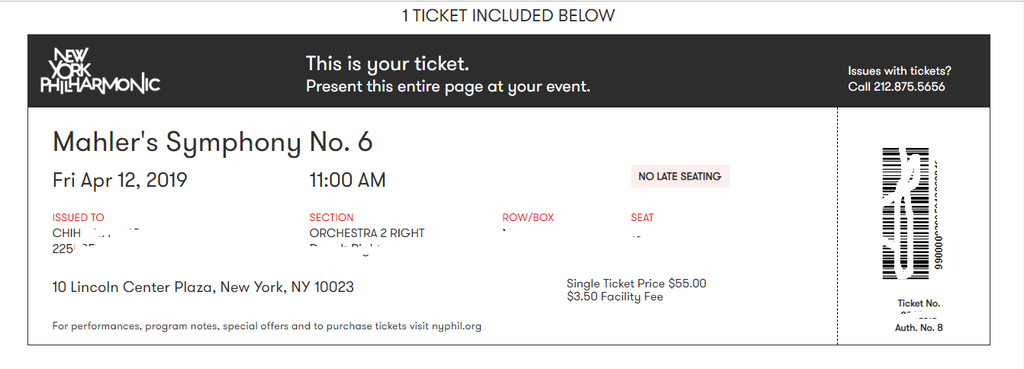Click the phone number 212.875.5656
This screenshot has height=369, width=1024.
coord(908,87)
